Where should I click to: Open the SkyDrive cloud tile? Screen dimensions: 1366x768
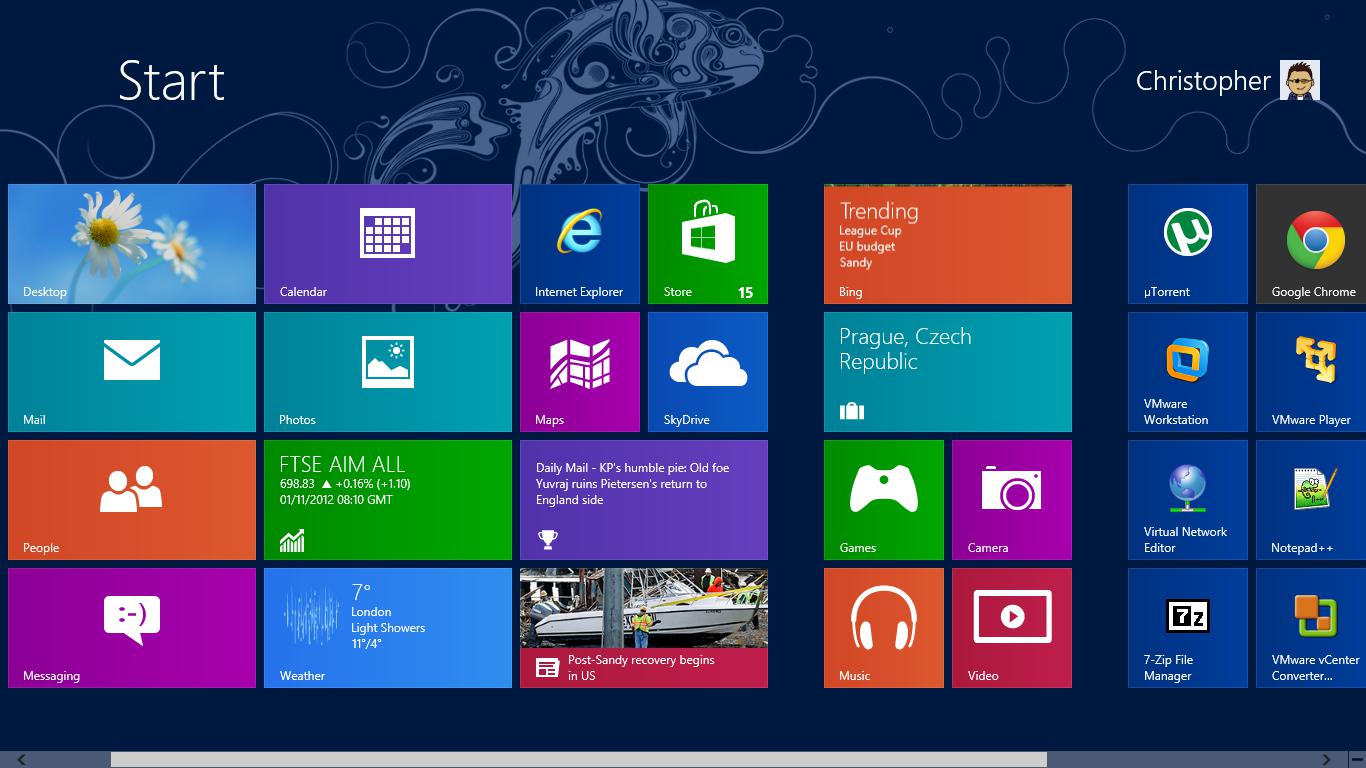pyautogui.click(x=708, y=372)
